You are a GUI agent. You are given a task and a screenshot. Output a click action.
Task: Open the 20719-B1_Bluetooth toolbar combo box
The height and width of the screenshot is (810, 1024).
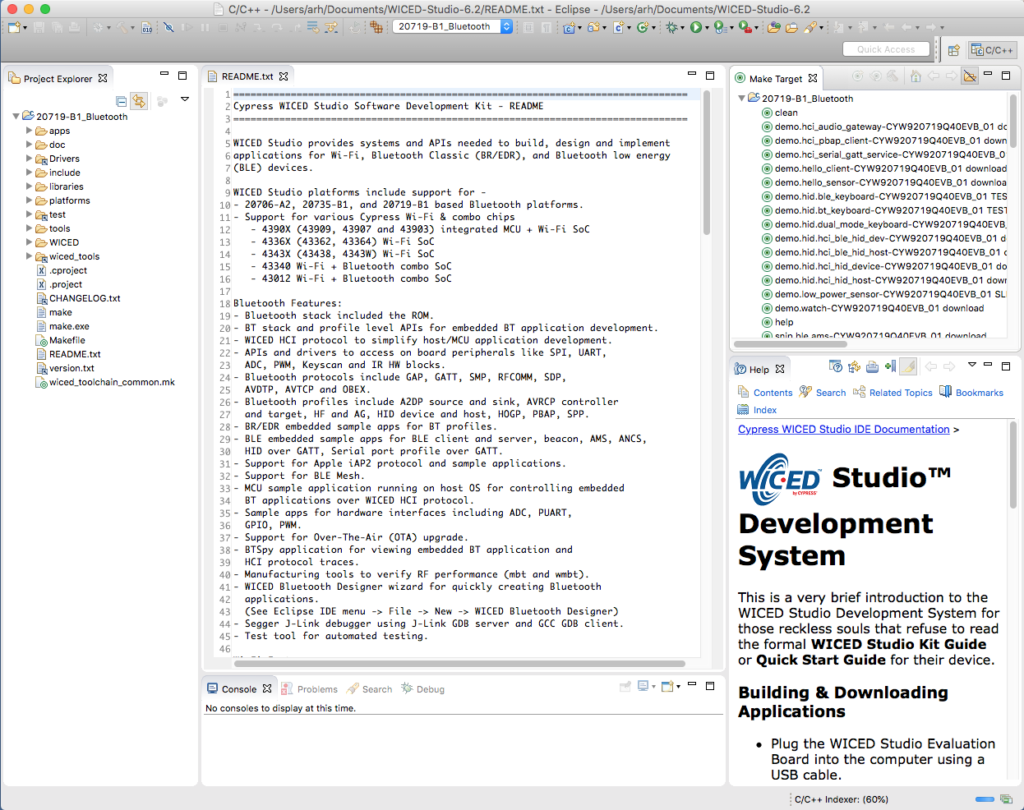(x=452, y=27)
